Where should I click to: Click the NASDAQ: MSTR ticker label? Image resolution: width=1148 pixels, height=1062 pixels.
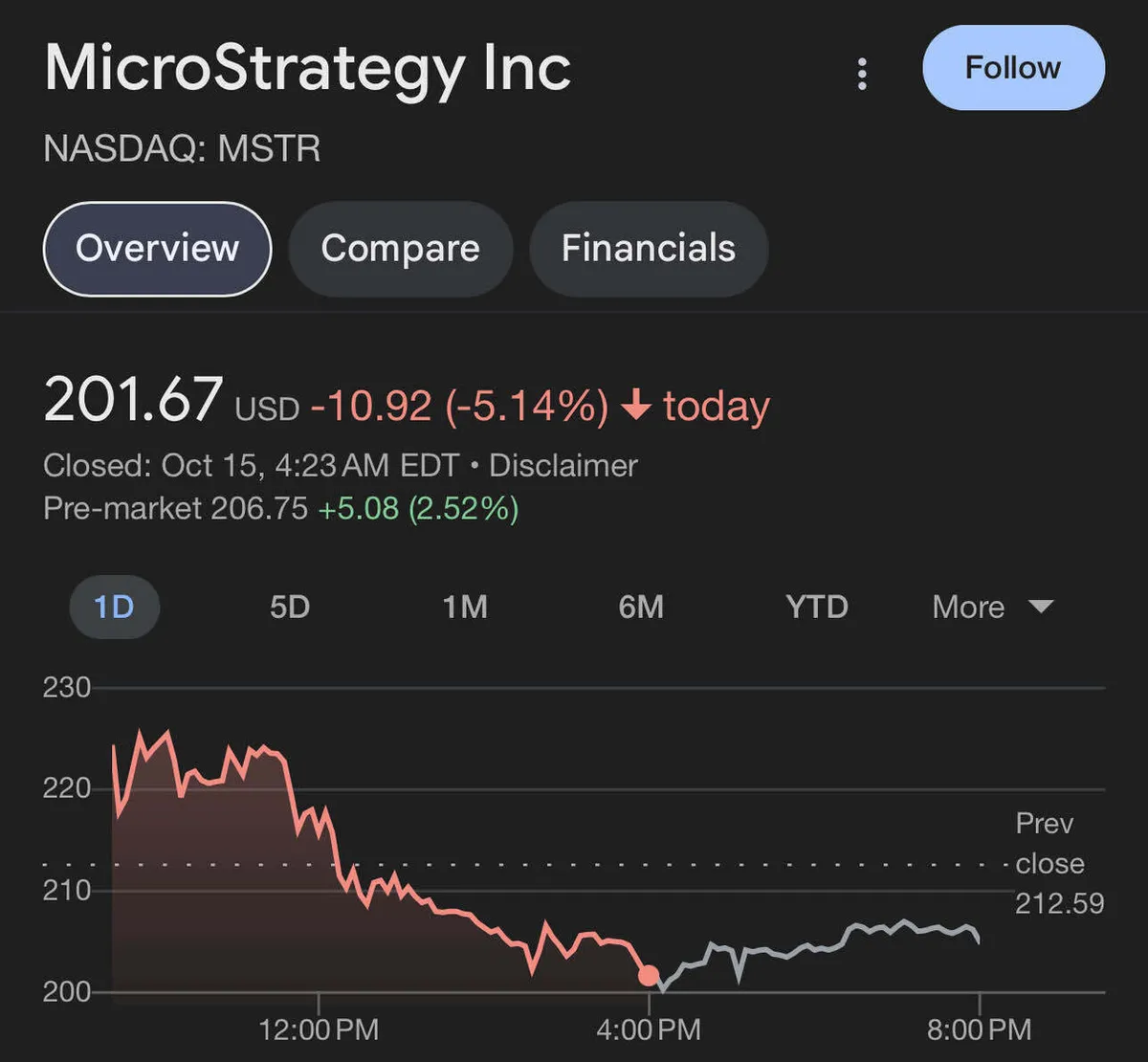[x=182, y=149]
